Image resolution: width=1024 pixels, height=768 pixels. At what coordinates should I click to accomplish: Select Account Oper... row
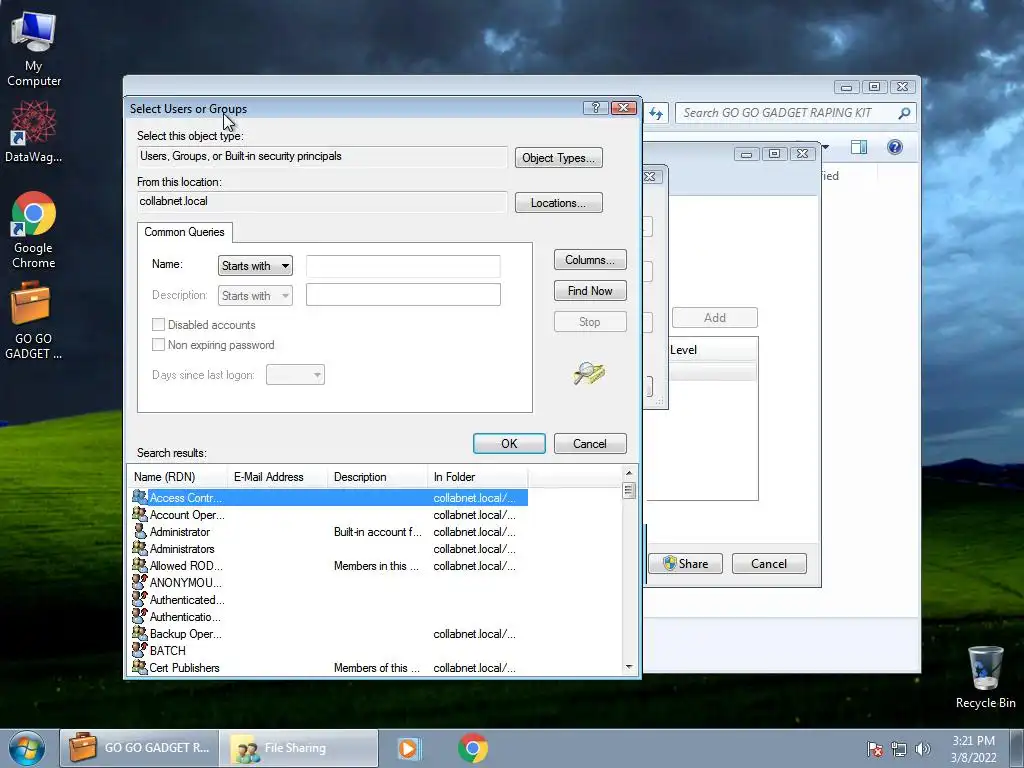pyautogui.click(x=329, y=515)
